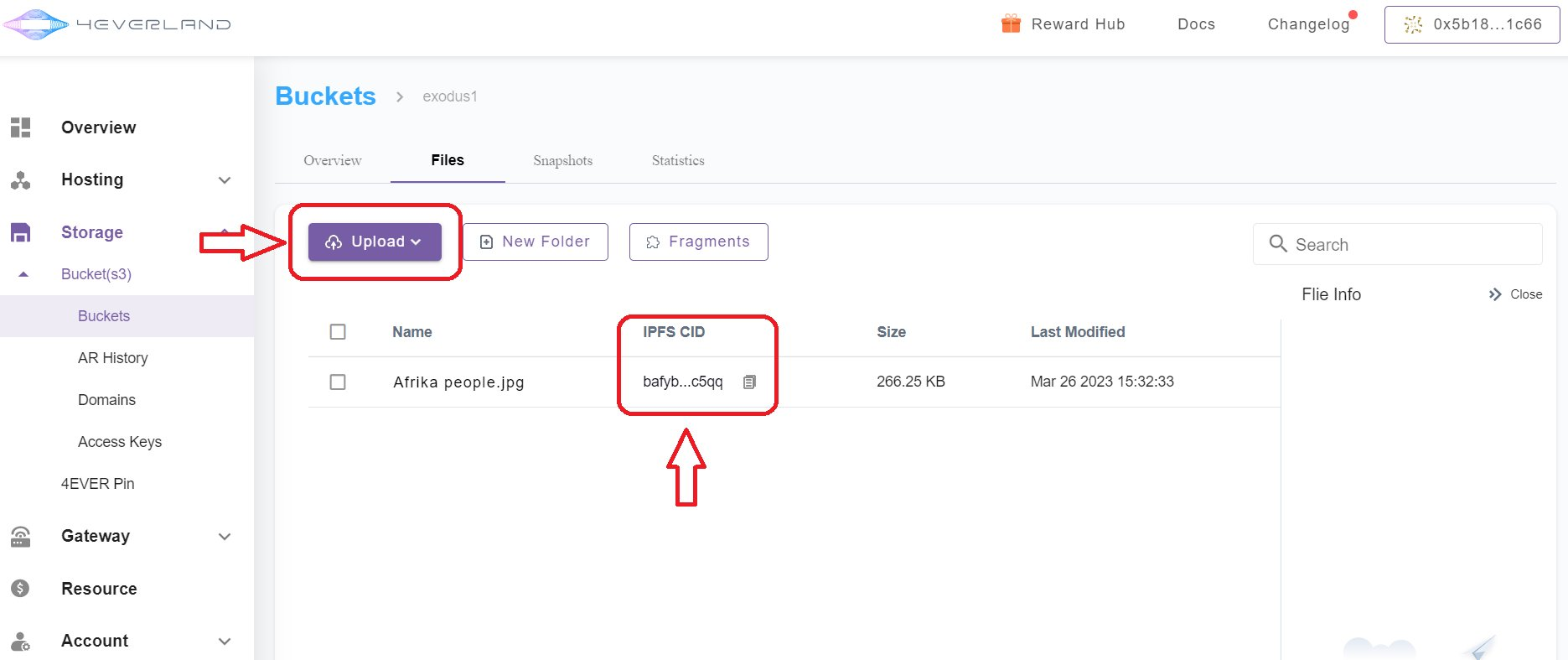1568x660 pixels.
Task: Select all files with header checkbox
Action: [x=338, y=332]
